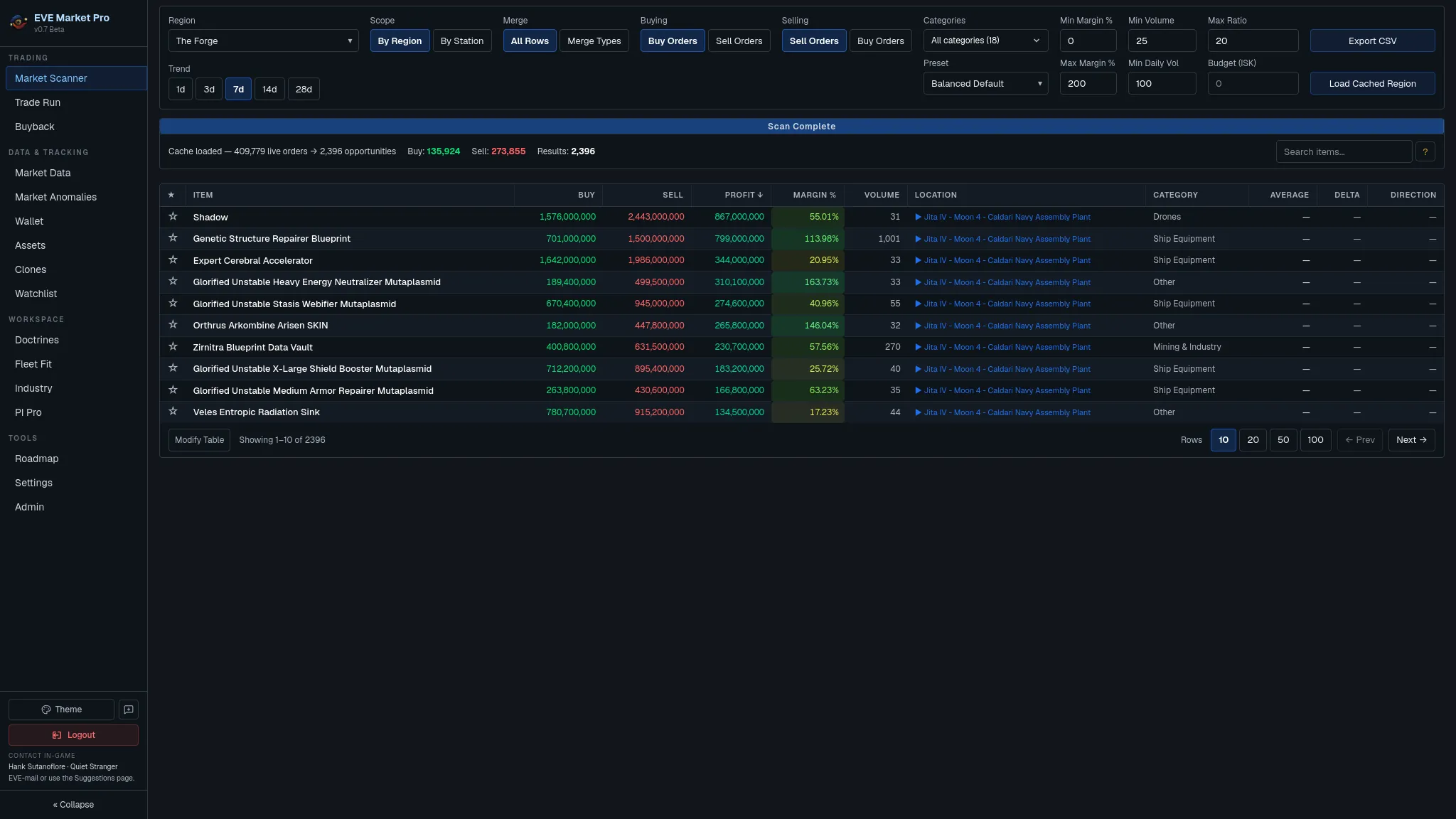Click the Search items field
The width and height of the screenshot is (1456, 819).
(x=1344, y=151)
